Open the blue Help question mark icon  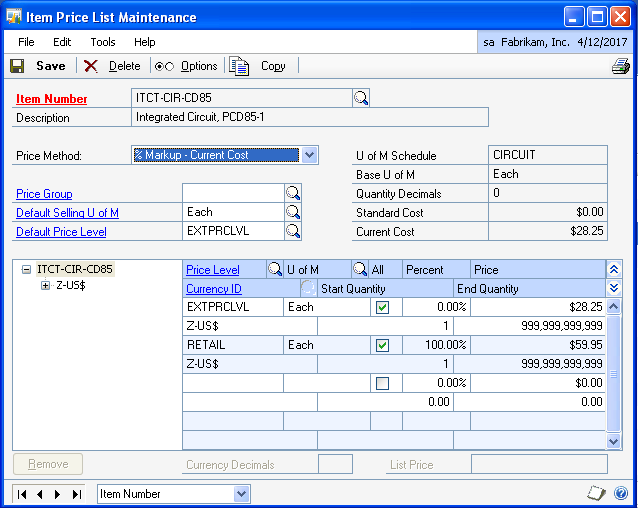[621, 493]
